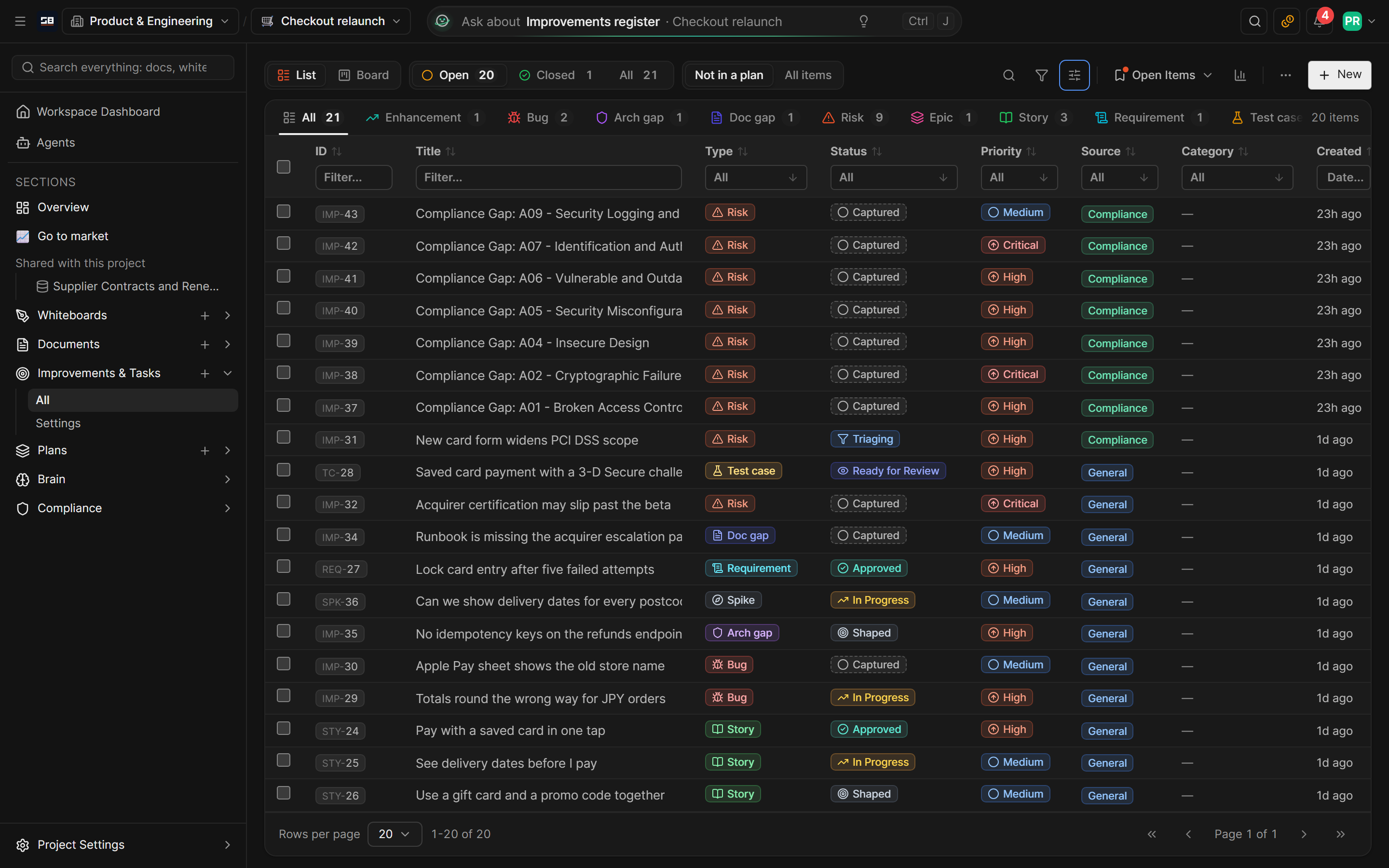Click the global search magnifier icon
This screenshot has width=1389, height=868.
click(1254, 21)
